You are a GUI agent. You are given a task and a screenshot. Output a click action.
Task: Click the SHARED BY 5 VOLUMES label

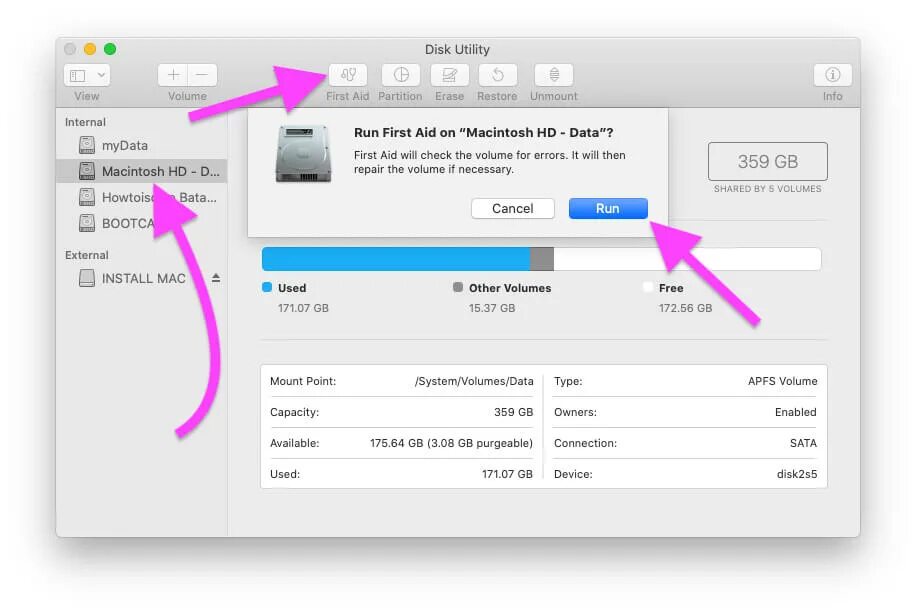[768, 189]
